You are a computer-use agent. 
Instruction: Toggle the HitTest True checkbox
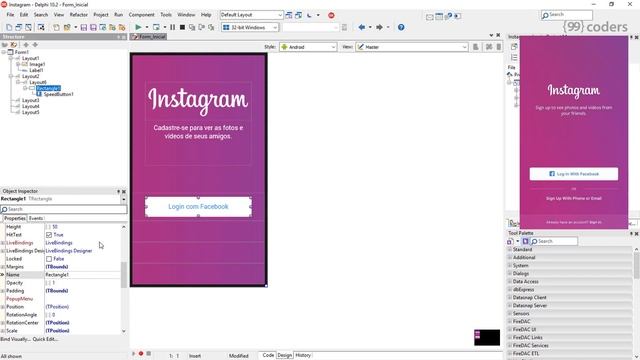tap(49, 235)
